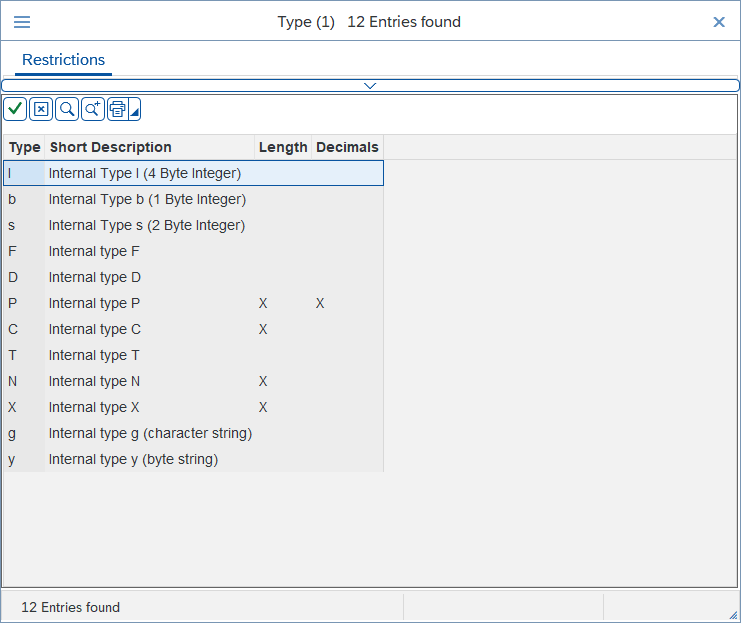Select row Internal type F

(194, 251)
